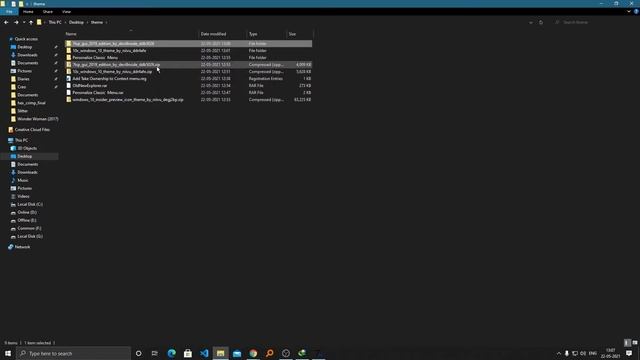The image size is (640, 360).
Task: Select windows_10_insider_preview icon theme zip
Action: coord(189,100)
